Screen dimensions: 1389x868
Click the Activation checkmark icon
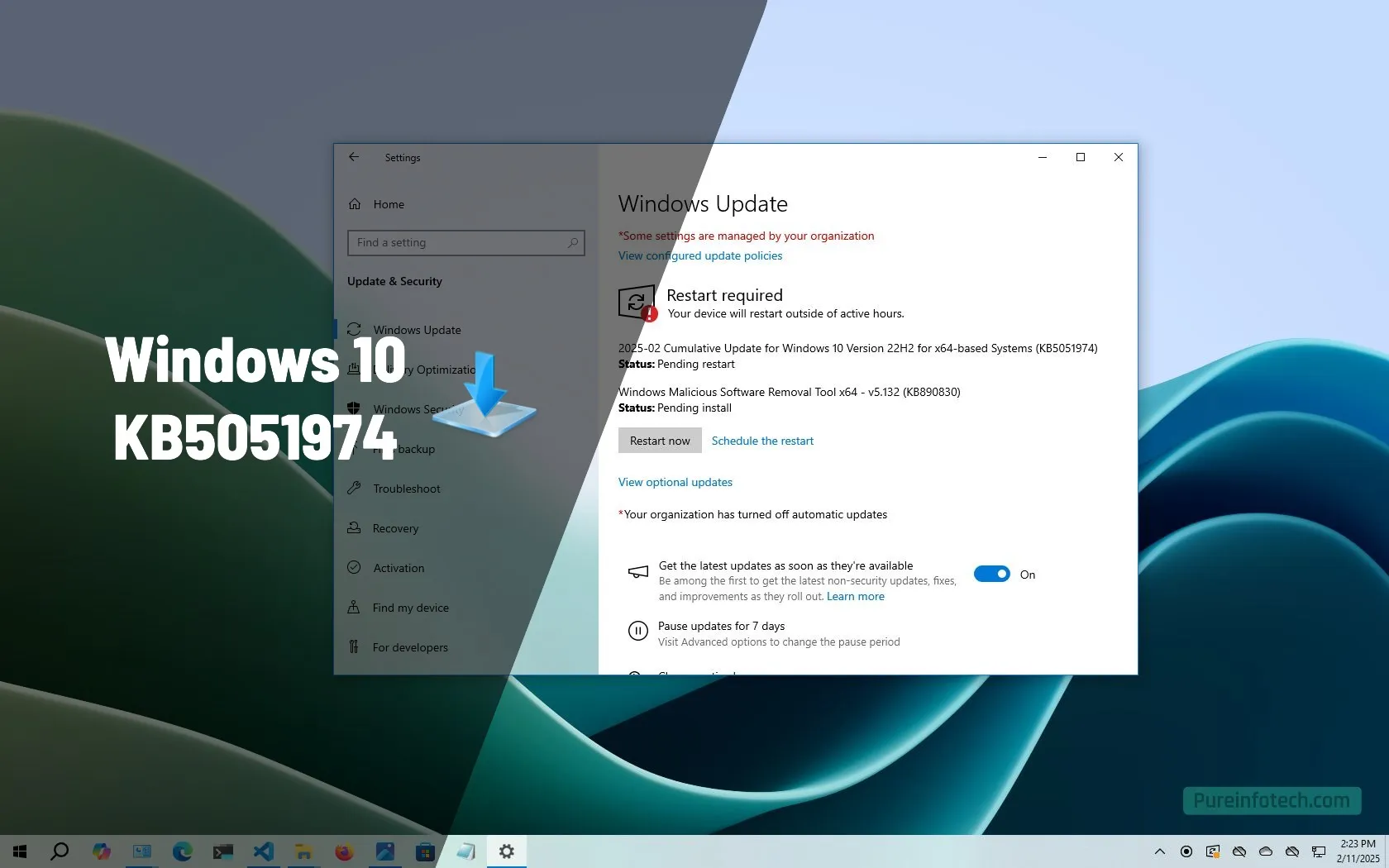[354, 567]
